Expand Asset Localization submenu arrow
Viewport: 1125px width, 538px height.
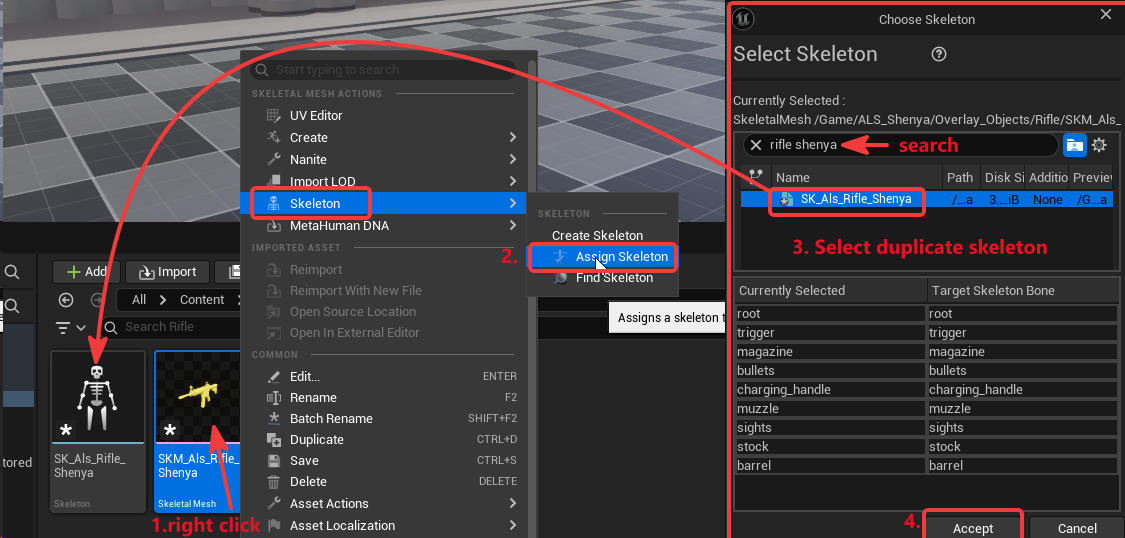click(x=512, y=525)
